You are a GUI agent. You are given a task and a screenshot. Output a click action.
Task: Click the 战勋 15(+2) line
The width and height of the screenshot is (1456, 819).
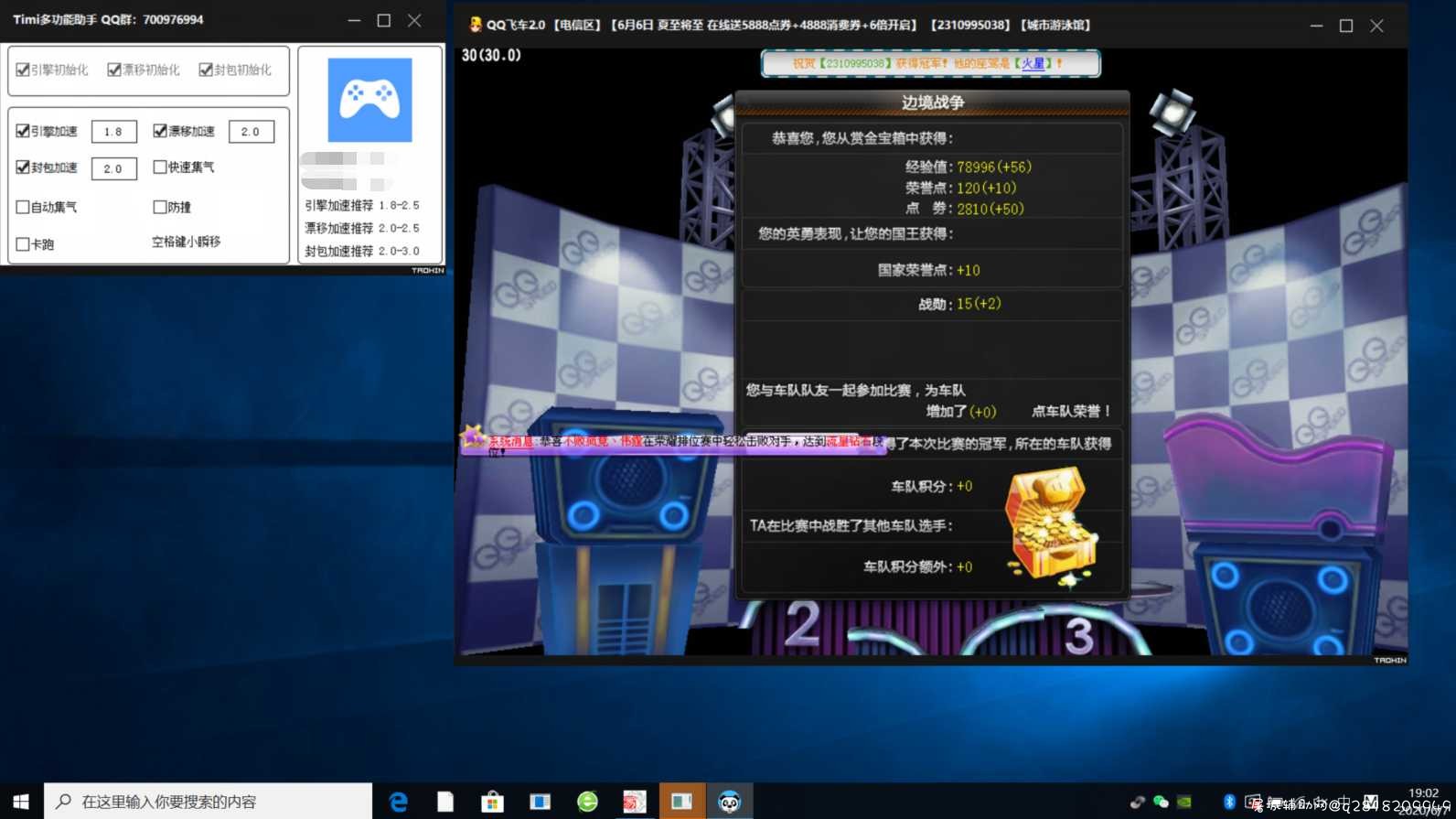pos(959,304)
